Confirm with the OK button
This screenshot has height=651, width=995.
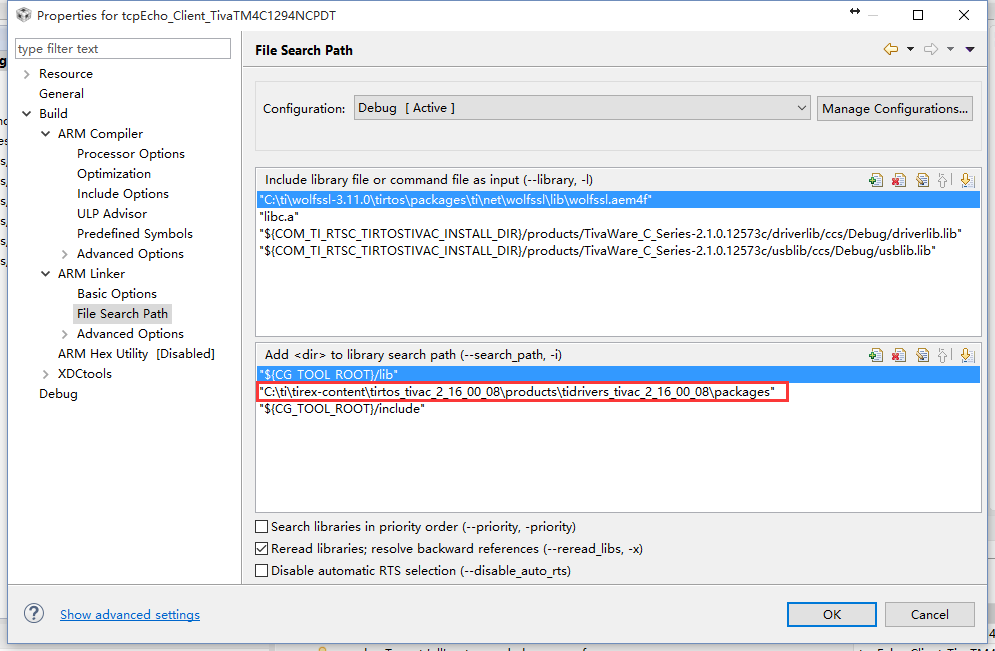click(x=832, y=614)
